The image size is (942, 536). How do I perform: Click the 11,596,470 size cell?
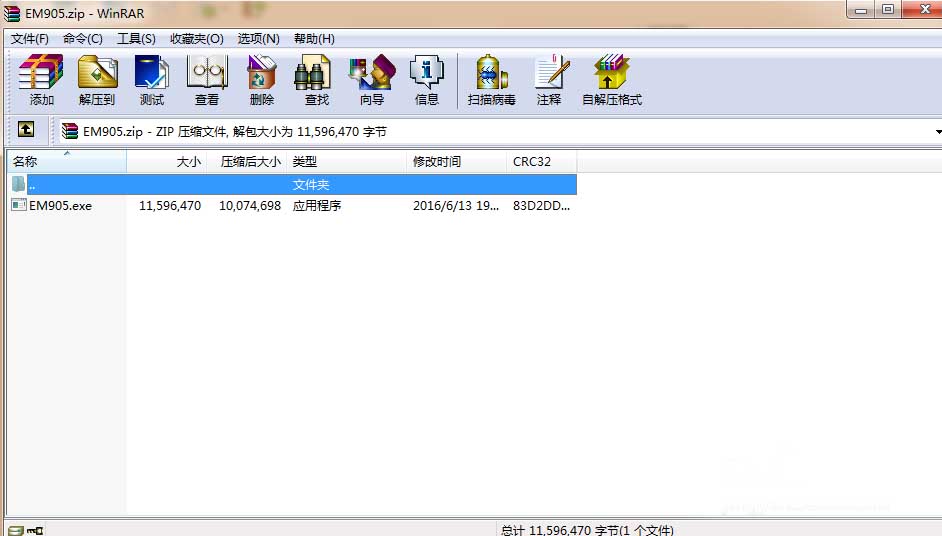pyautogui.click(x=170, y=206)
